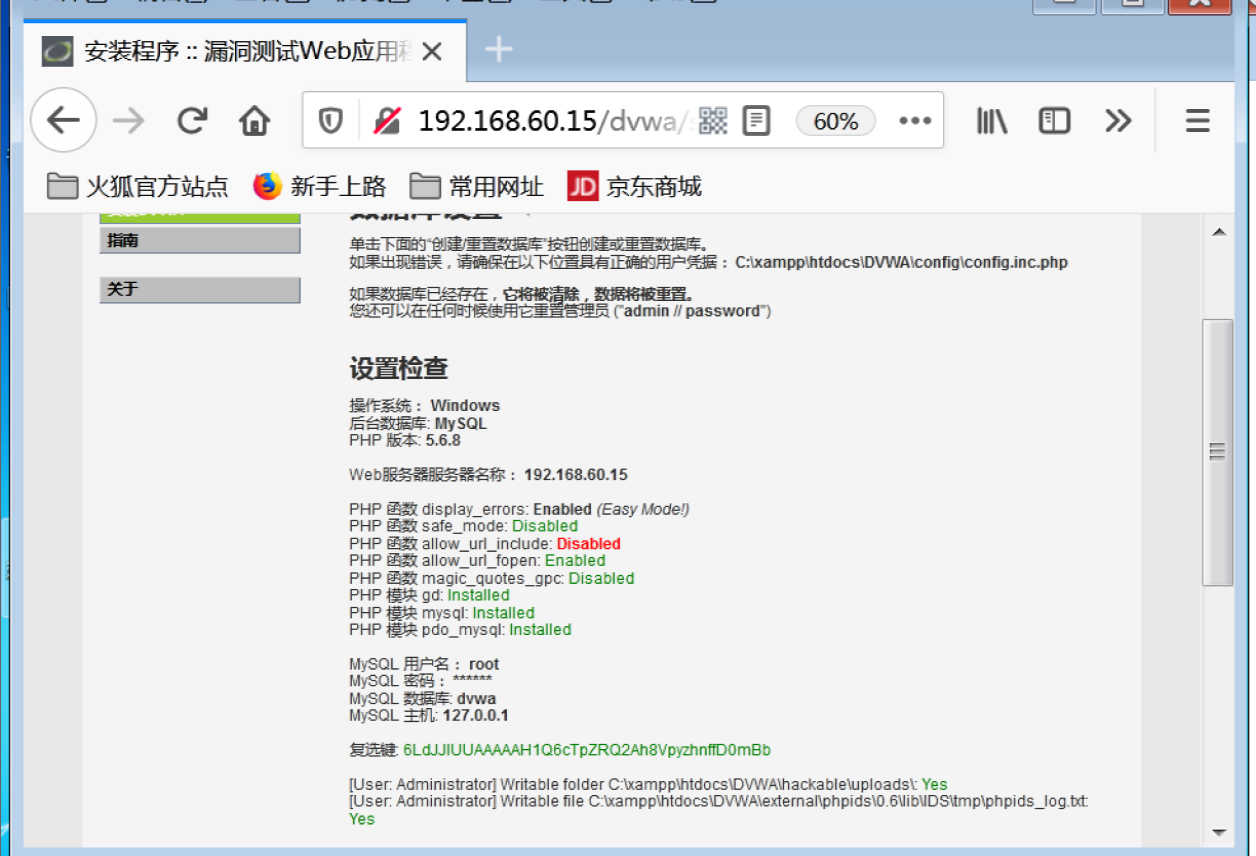Click the page scroll down arrow
Image resolution: width=1256 pixels, height=856 pixels.
coord(1218,832)
